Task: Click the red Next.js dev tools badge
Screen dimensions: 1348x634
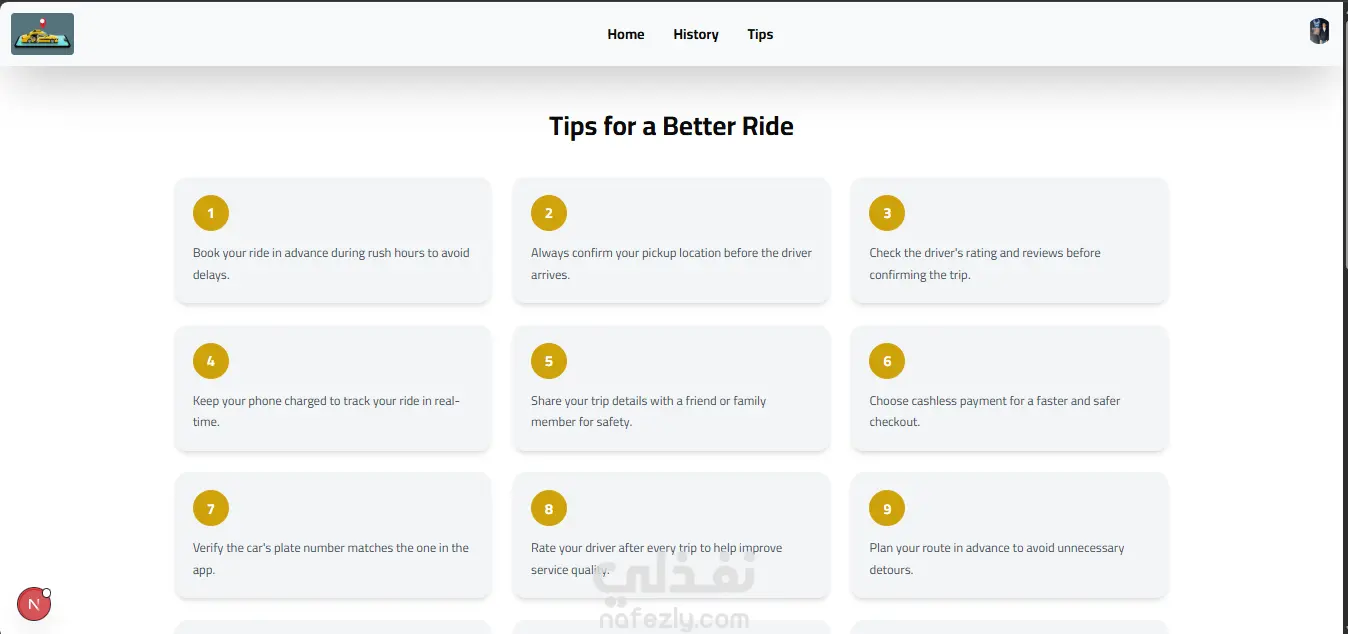Action: click(34, 604)
